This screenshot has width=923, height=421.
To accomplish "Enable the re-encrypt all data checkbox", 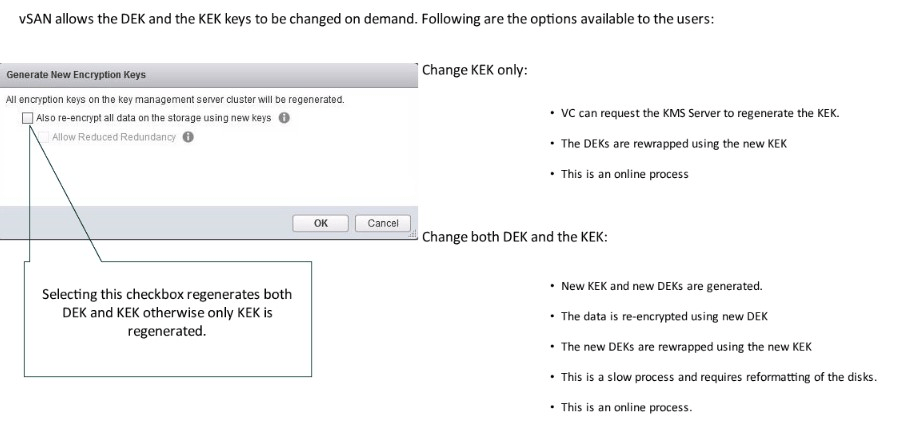I will tap(27, 118).
